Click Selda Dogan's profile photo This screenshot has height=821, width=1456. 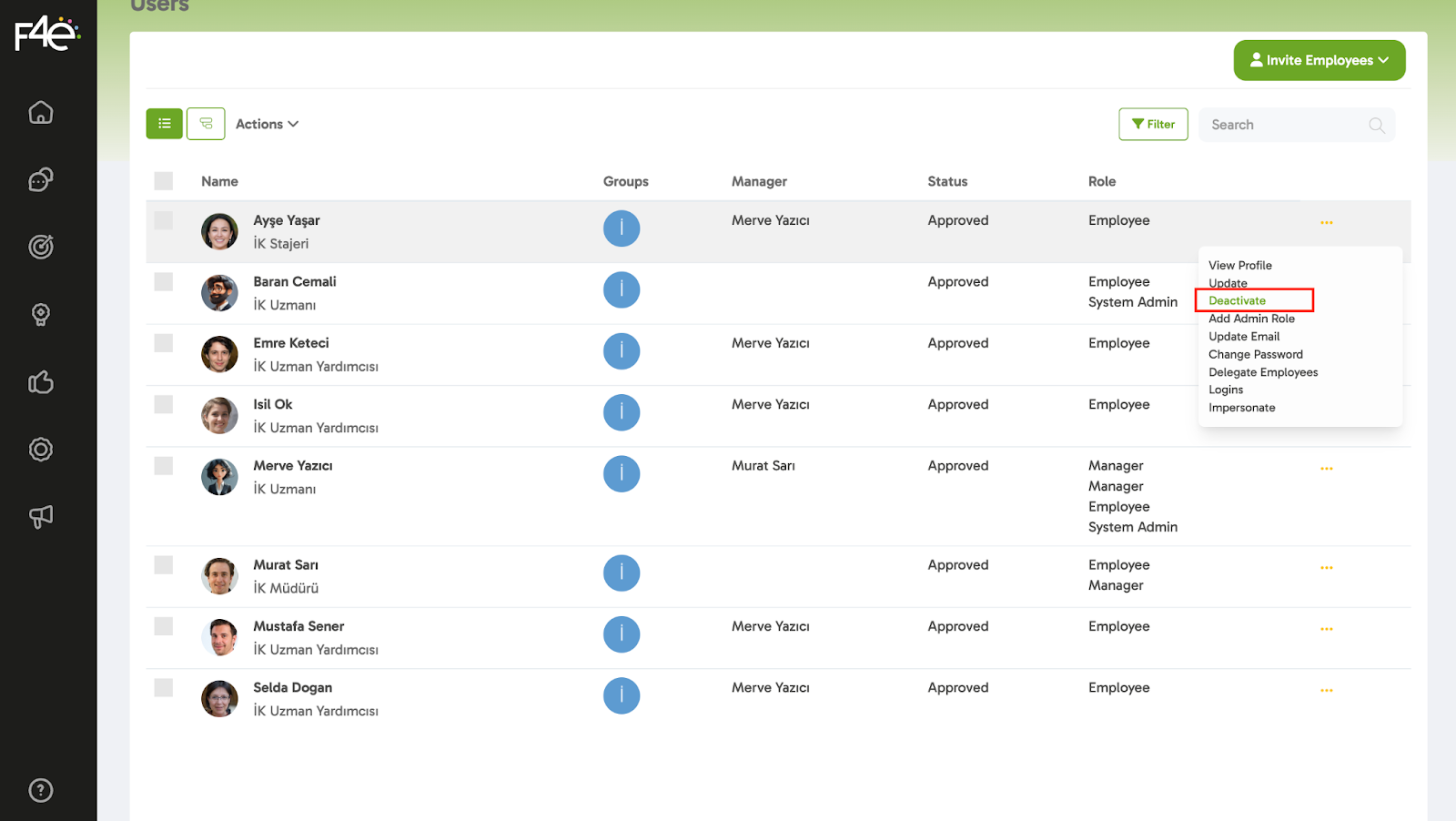coord(219,699)
